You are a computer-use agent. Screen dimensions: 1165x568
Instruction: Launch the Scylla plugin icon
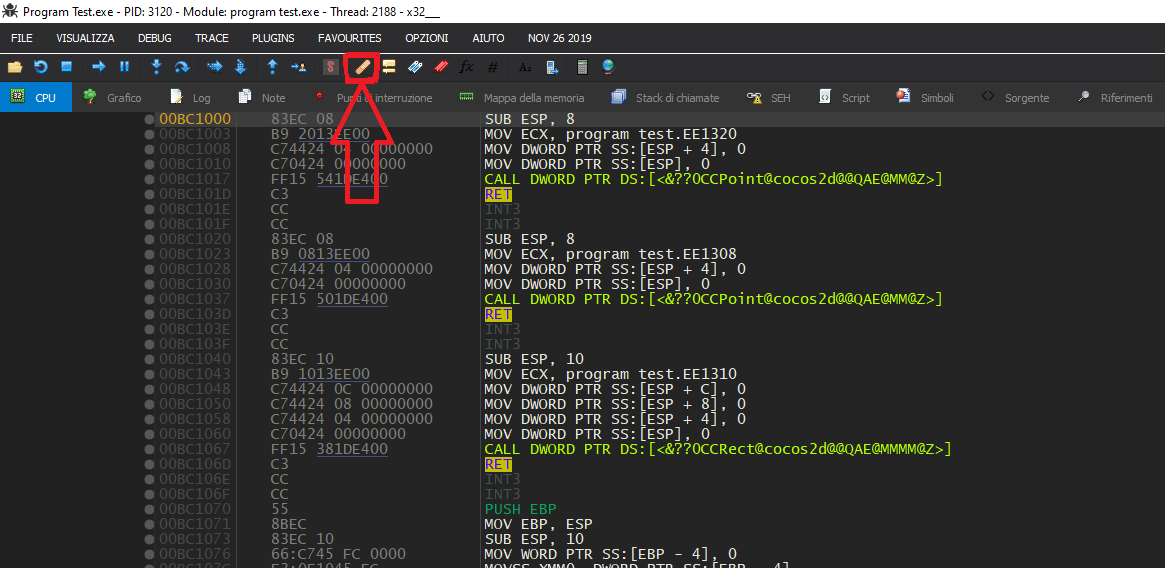(331, 67)
